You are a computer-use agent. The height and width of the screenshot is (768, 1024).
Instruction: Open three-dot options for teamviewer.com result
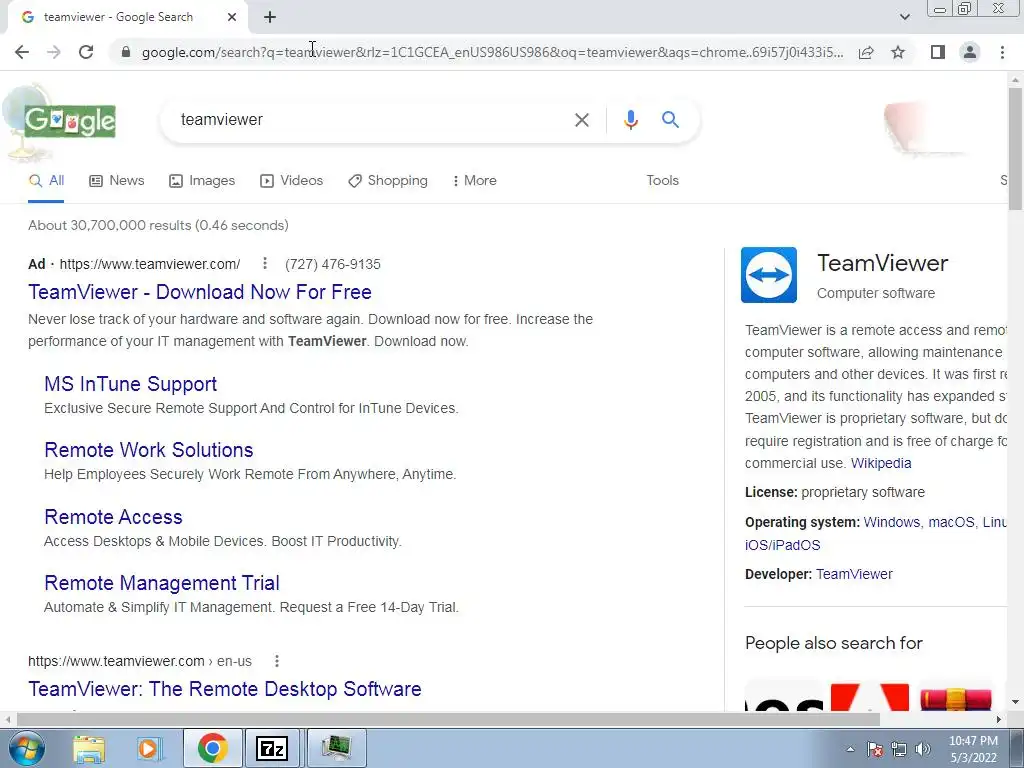pos(277,661)
